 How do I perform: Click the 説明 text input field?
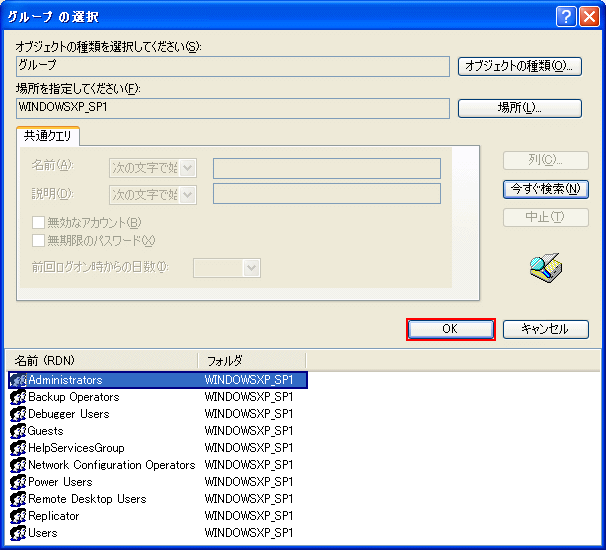pyautogui.click(x=327, y=193)
